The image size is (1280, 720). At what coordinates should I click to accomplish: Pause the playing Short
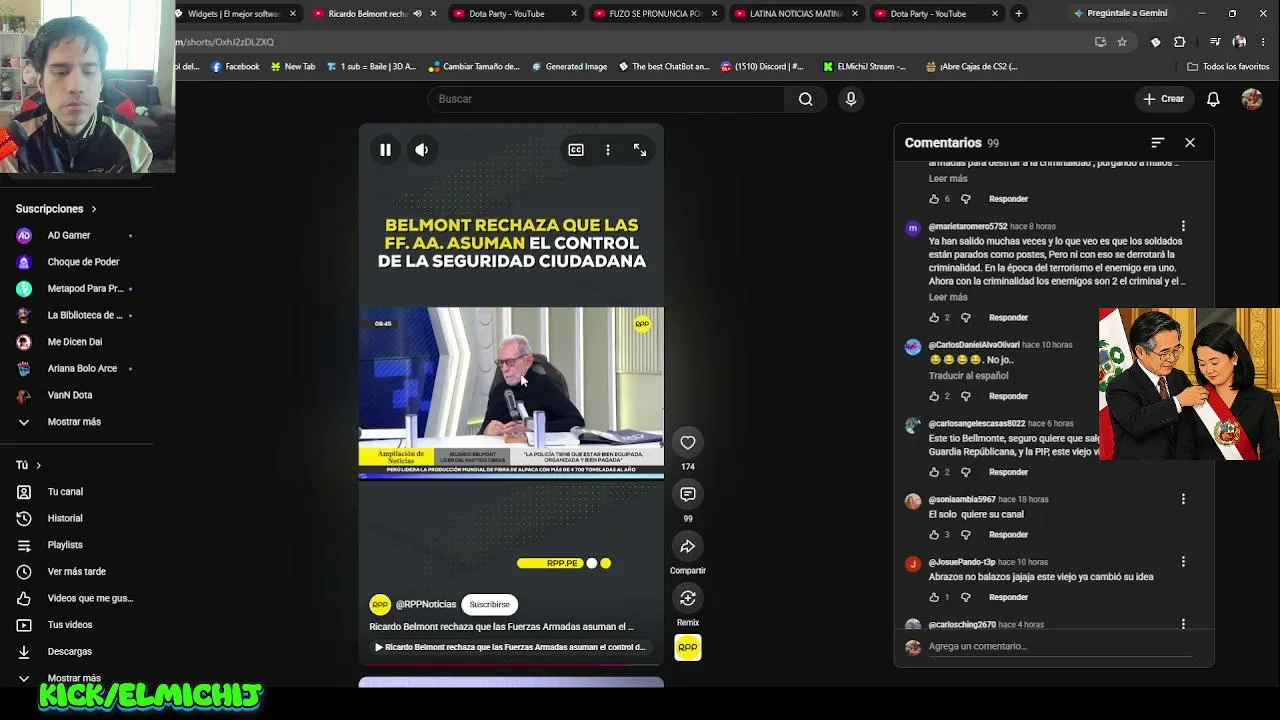385,150
